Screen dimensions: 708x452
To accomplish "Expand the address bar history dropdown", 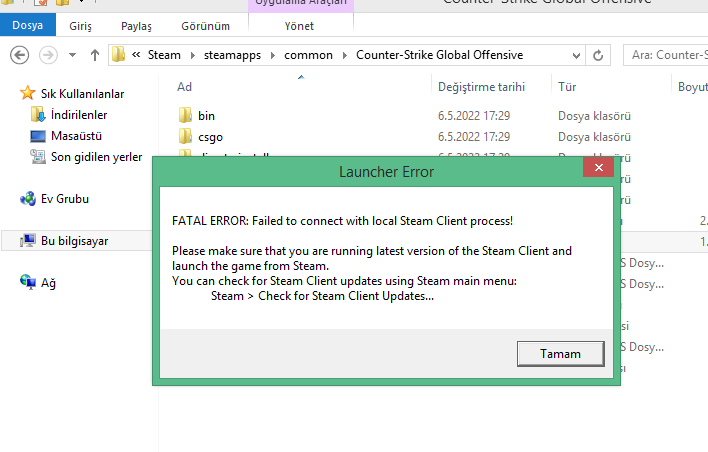I will click(x=576, y=56).
